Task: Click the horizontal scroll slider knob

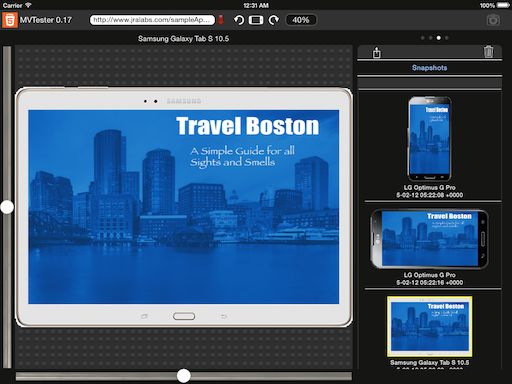Action: point(183,376)
